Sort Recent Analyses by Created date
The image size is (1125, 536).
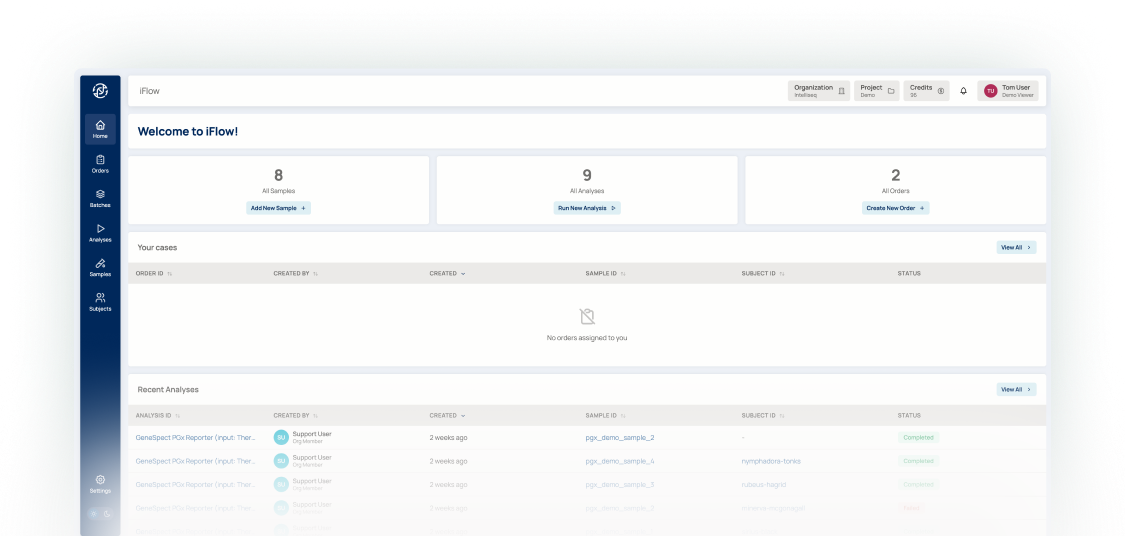tap(448, 415)
